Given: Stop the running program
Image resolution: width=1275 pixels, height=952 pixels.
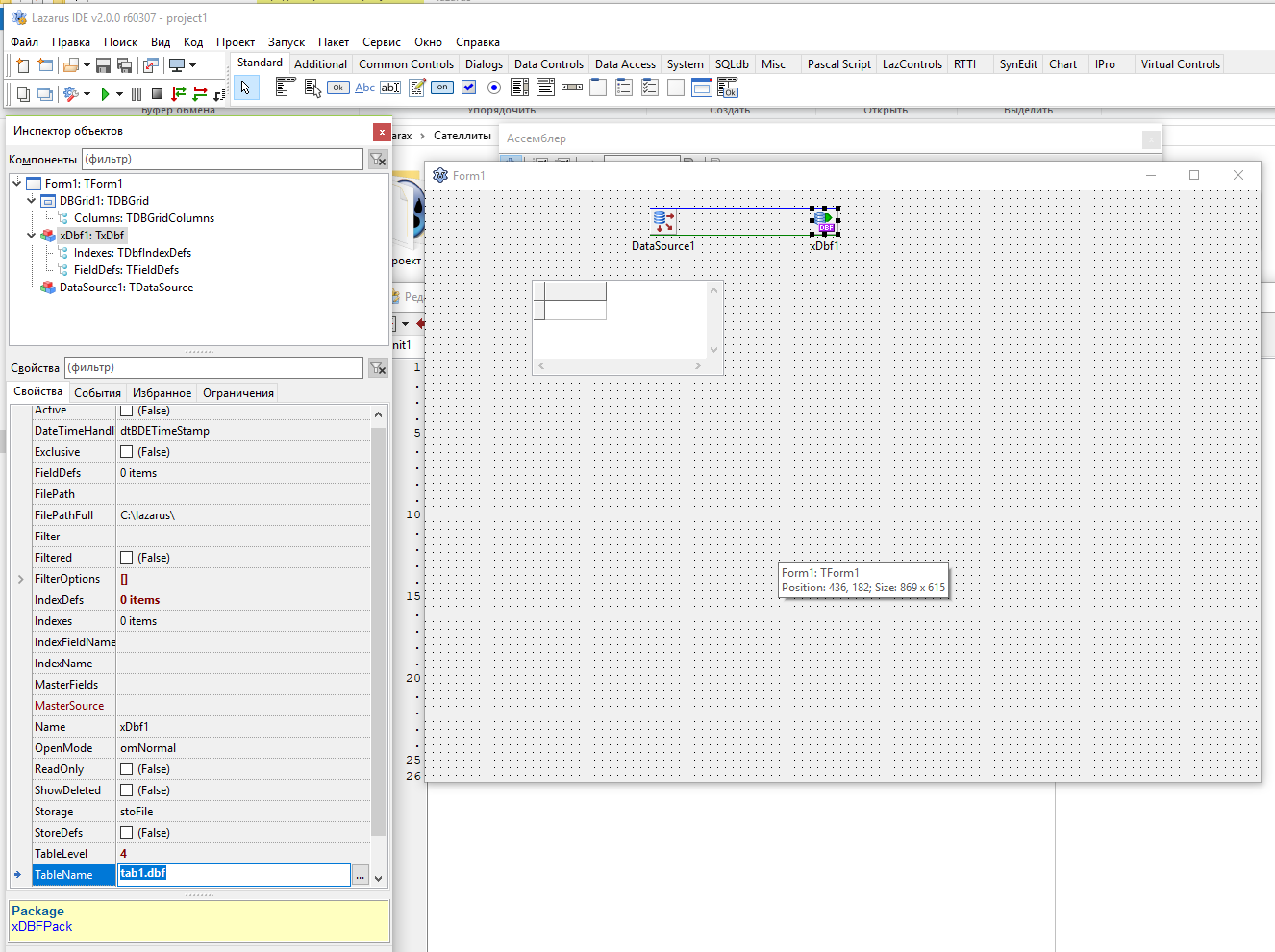Looking at the screenshot, I should point(157,94).
